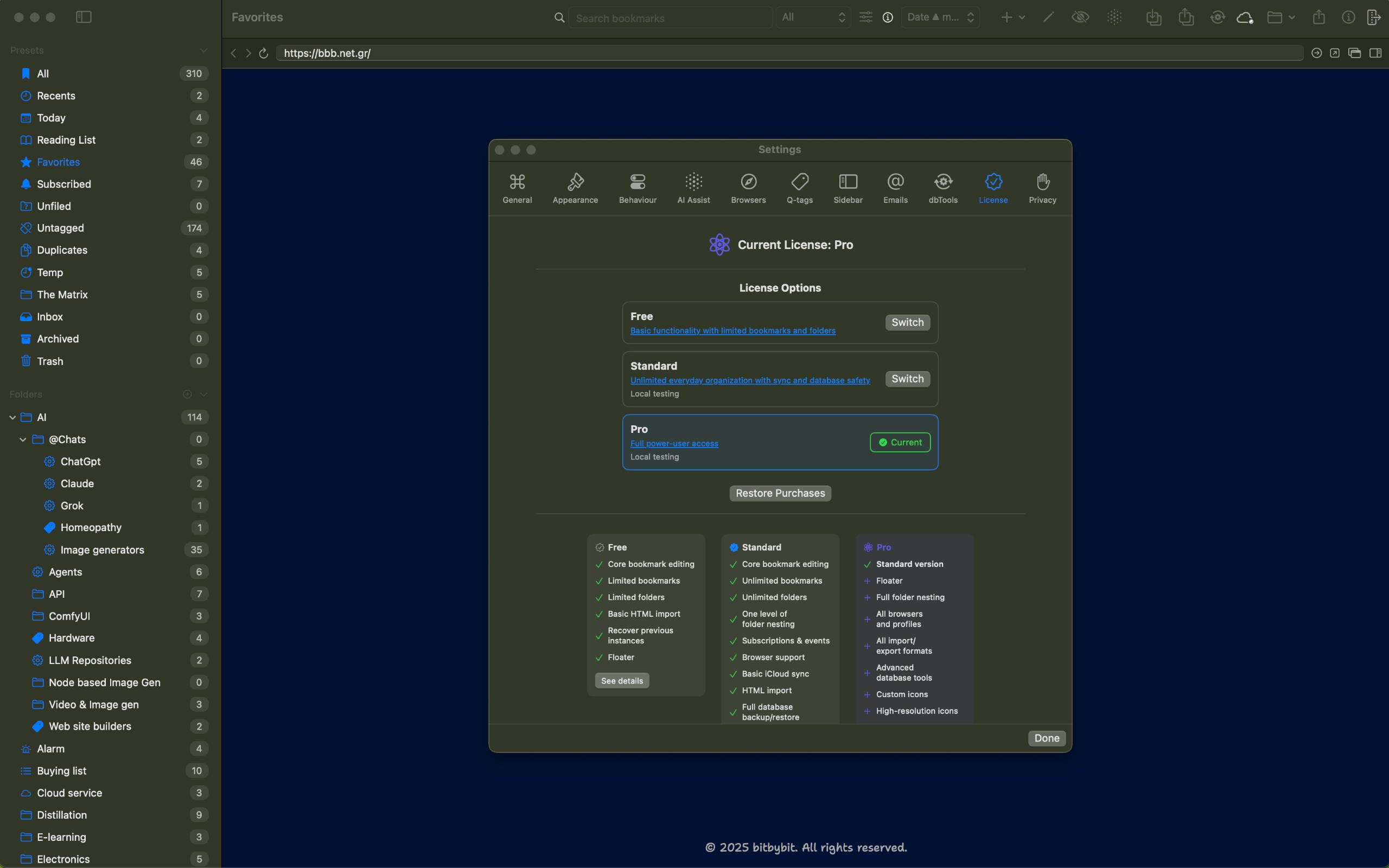Image resolution: width=1389 pixels, height=868 pixels.
Task: Click the search magnifier icon
Action: click(559, 18)
